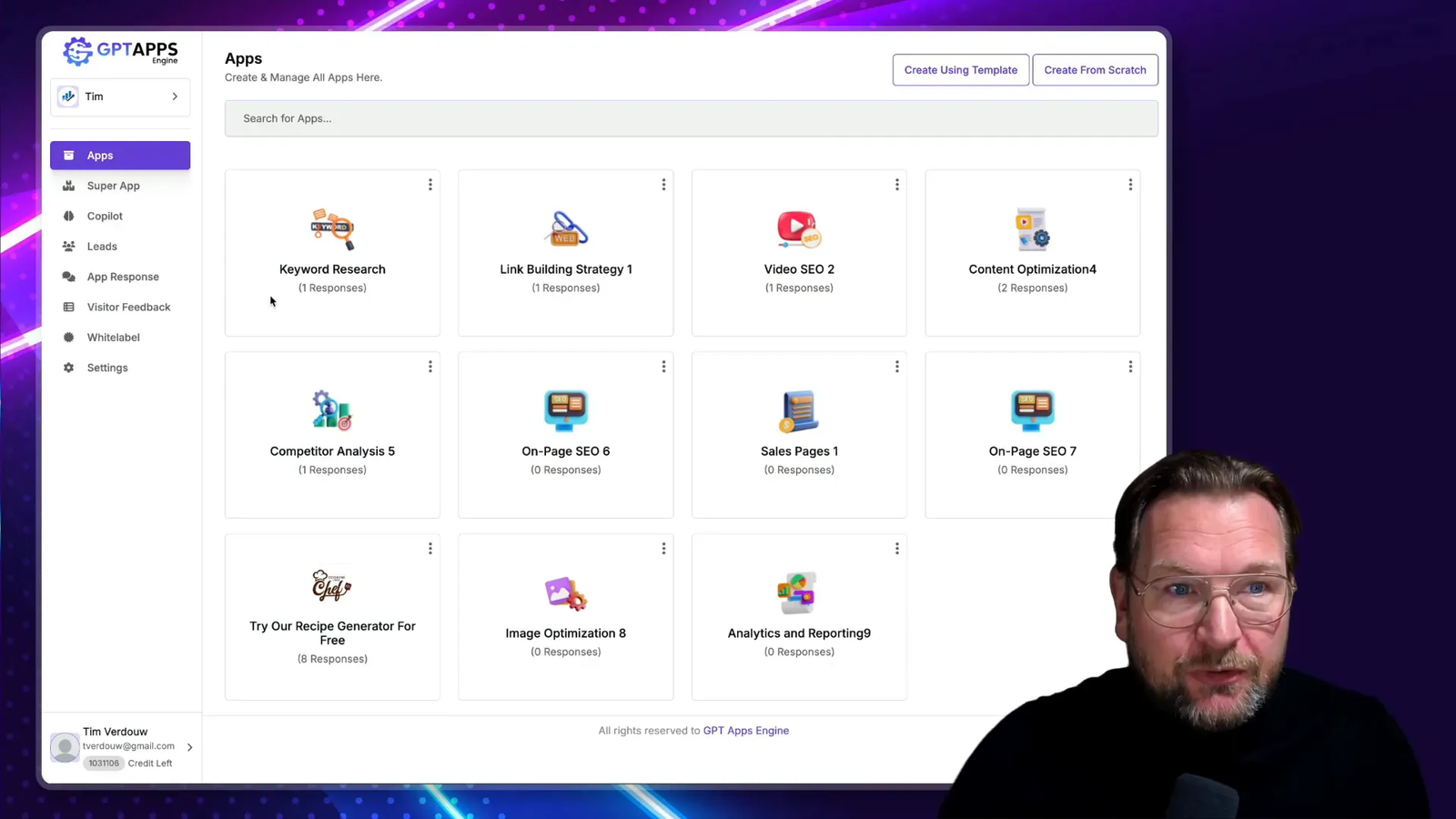Click Create Using Template button
The image size is (1456, 819).
(x=961, y=70)
